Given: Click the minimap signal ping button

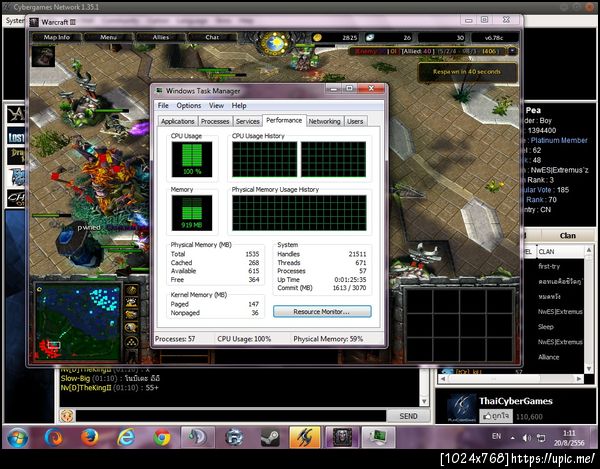Looking at the screenshot, I should tap(131, 291).
